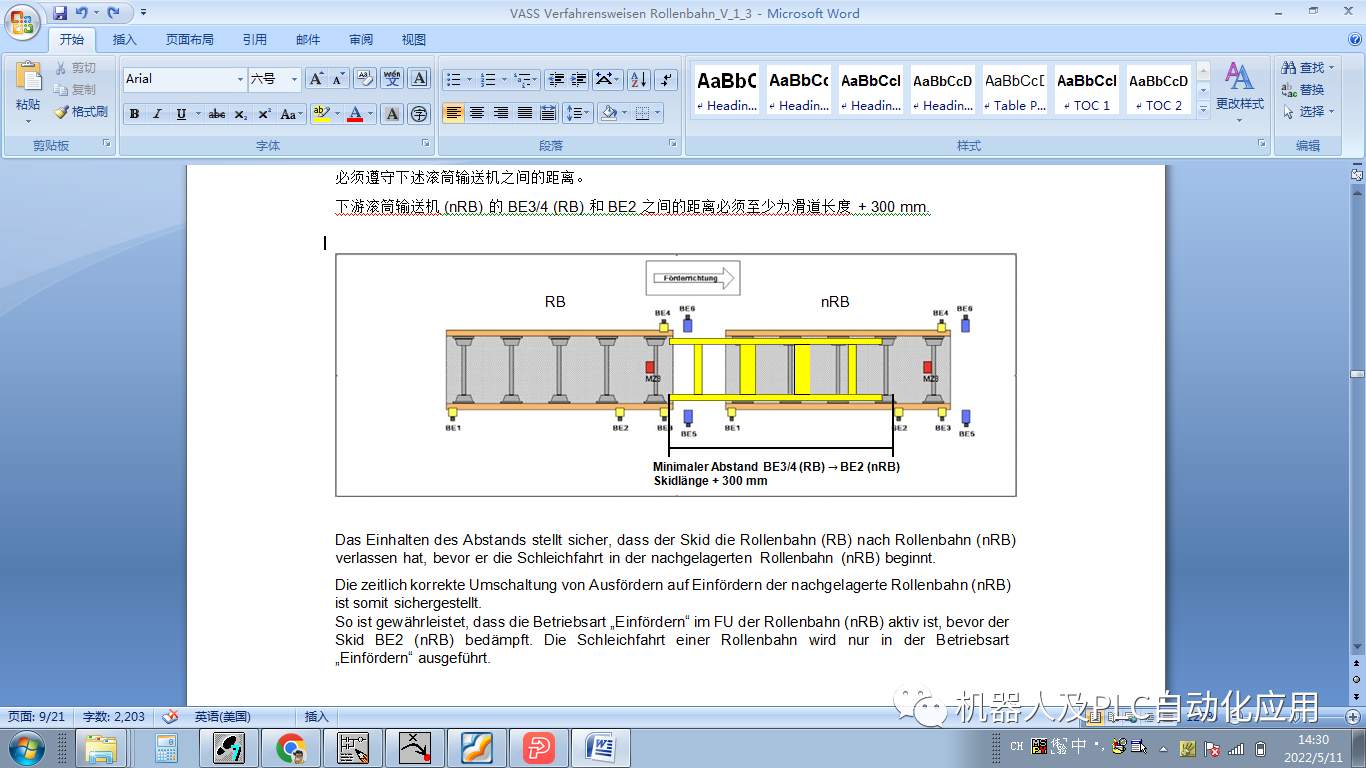The height and width of the screenshot is (768, 1366).
Task: Click 英语(美国) language indicator to change proofing language
Action: pyautogui.click(x=224, y=717)
